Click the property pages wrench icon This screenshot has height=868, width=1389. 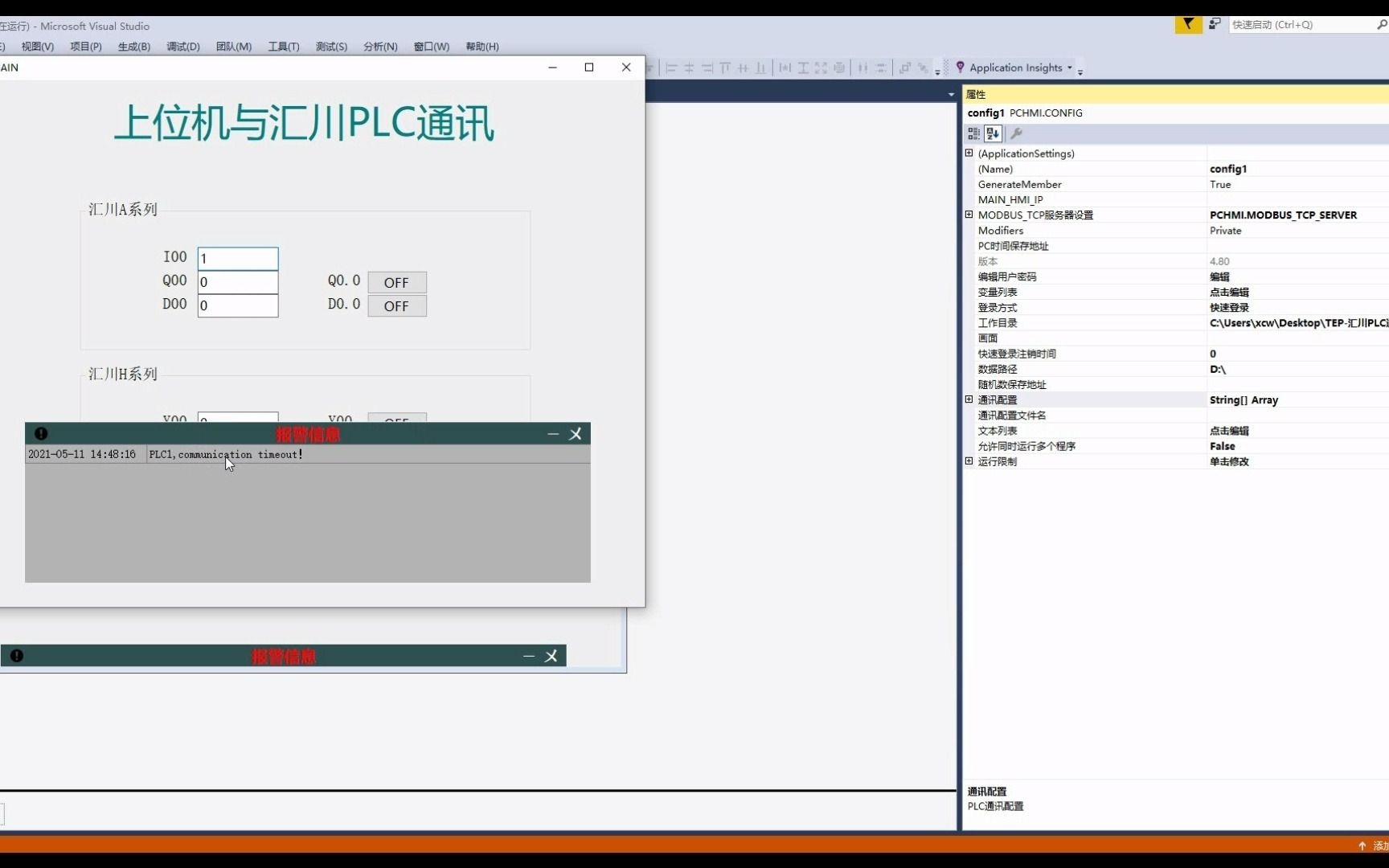point(1016,133)
